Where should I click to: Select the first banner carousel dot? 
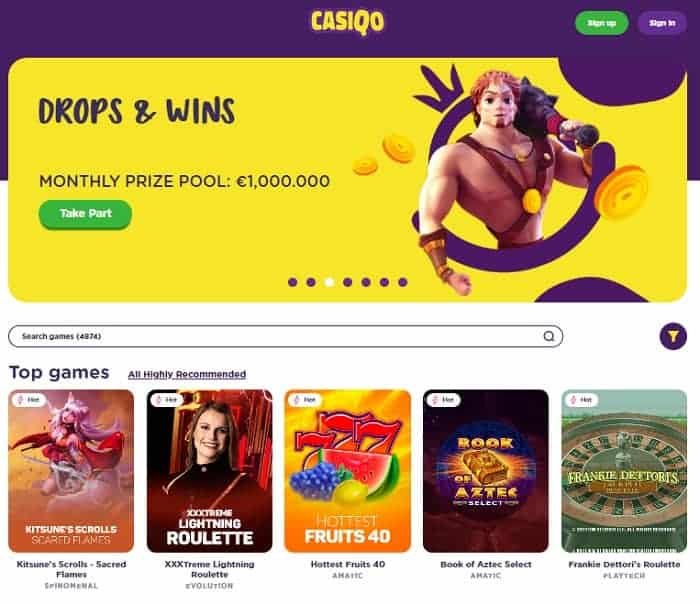click(293, 282)
